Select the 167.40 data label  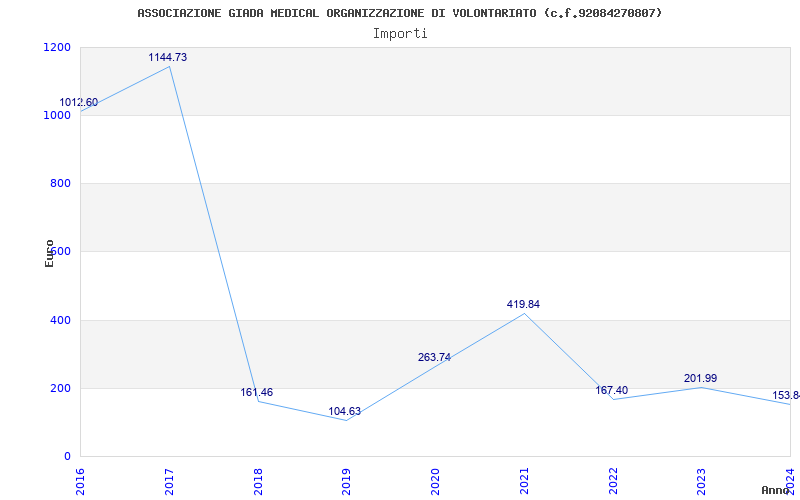[612, 390]
